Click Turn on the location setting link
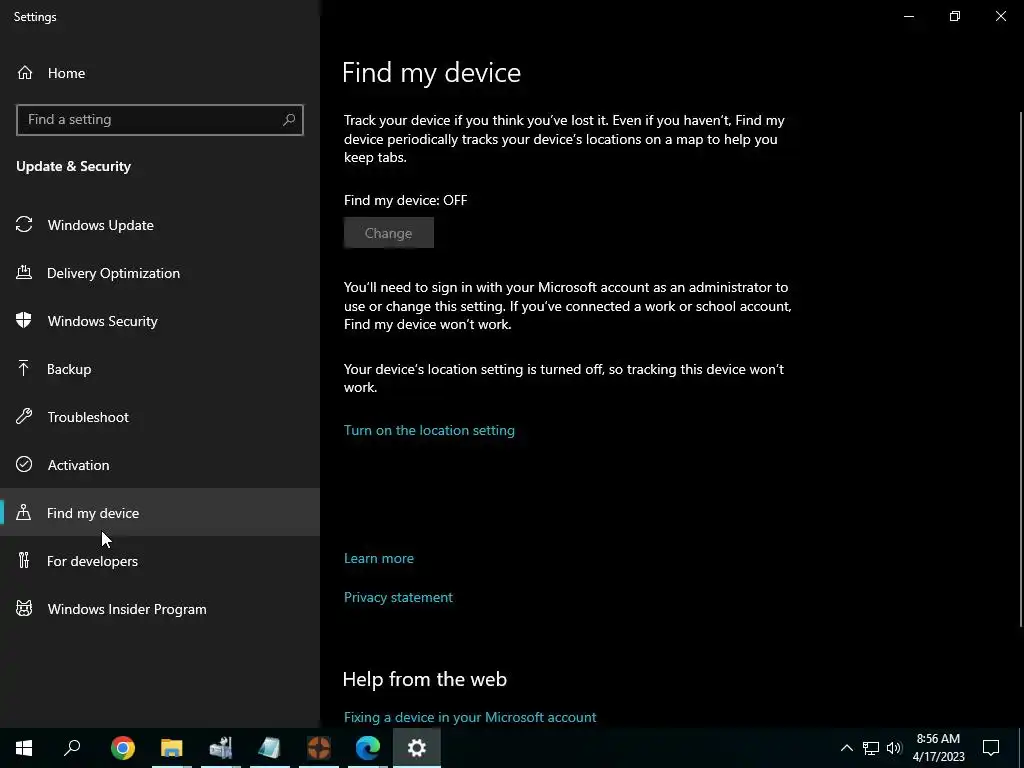The image size is (1024, 768). pyautogui.click(x=429, y=430)
